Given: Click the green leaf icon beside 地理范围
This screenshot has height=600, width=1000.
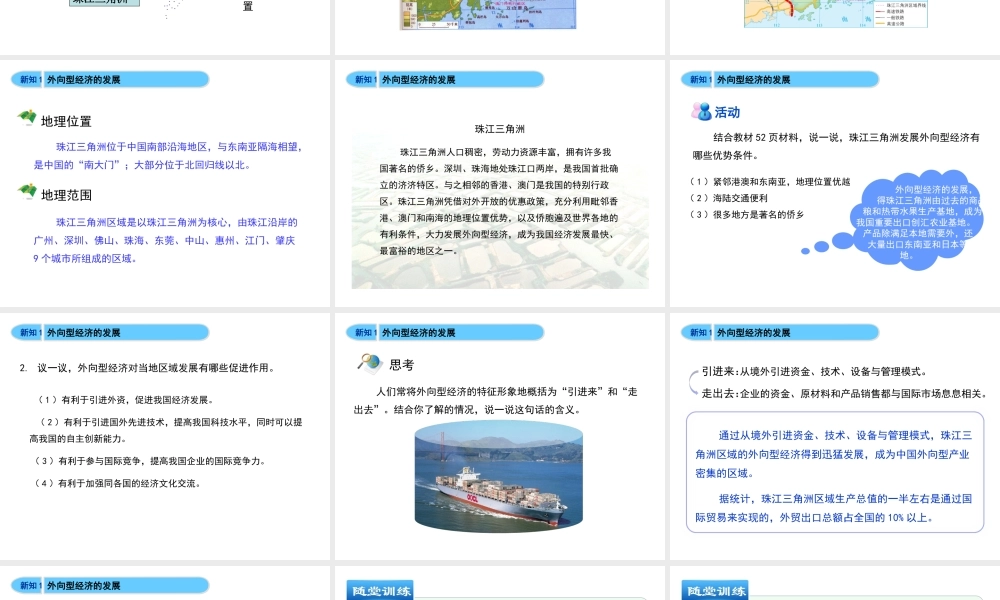Looking at the screenshot, I should click(27, 191).
